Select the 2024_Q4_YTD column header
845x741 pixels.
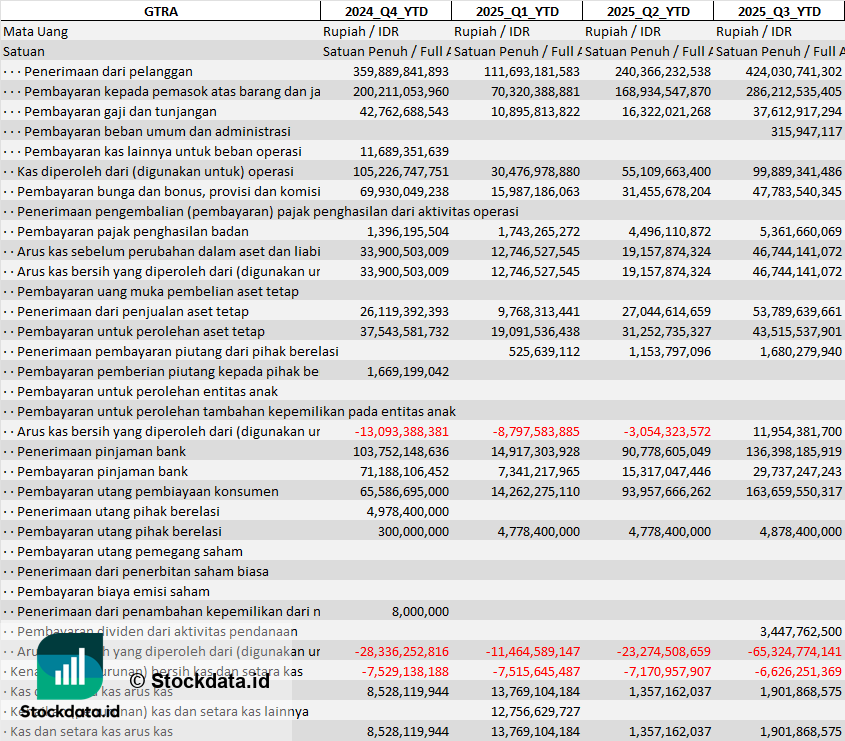click(x=385, y=11)
